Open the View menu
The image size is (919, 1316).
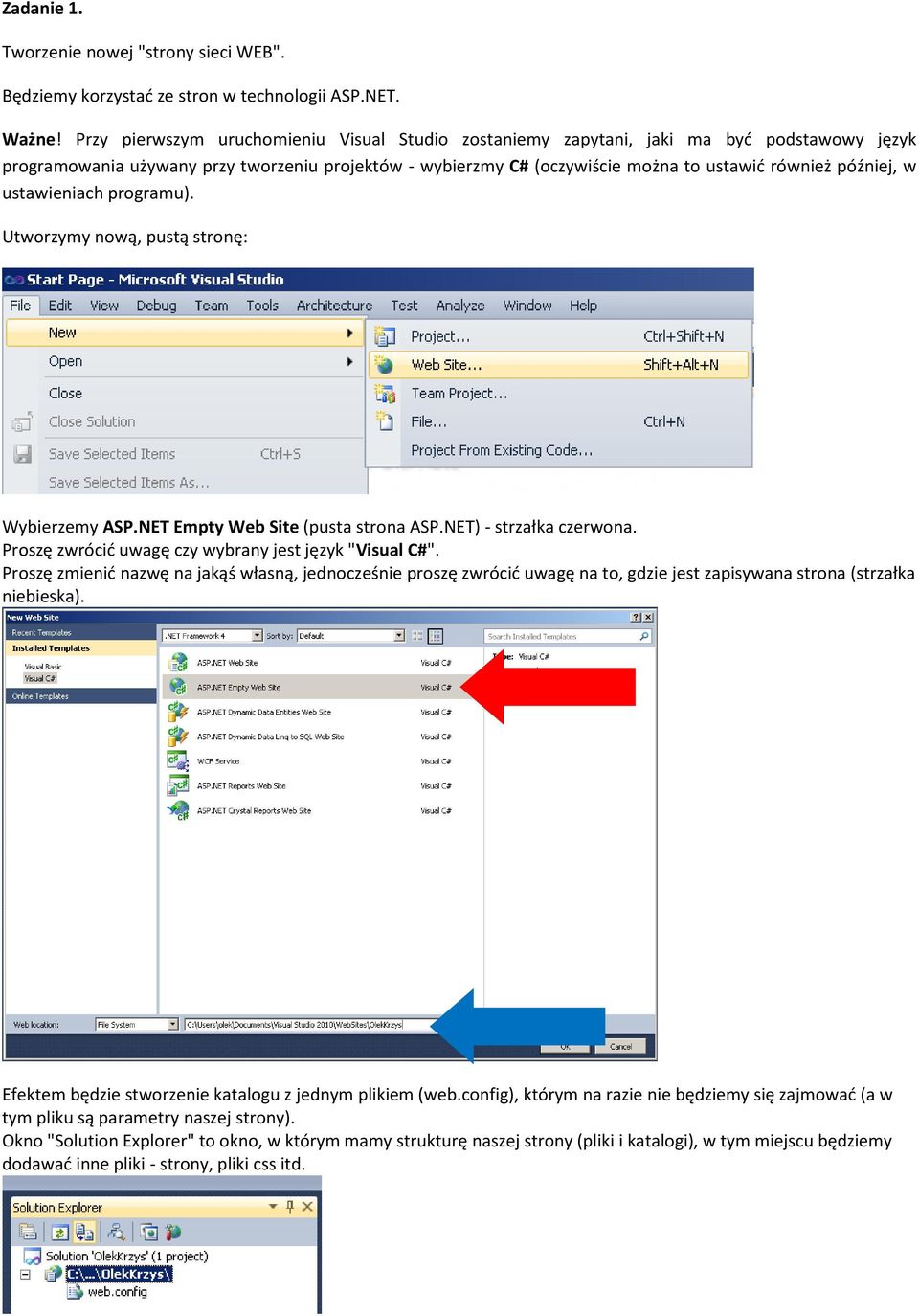click(104, 306)
